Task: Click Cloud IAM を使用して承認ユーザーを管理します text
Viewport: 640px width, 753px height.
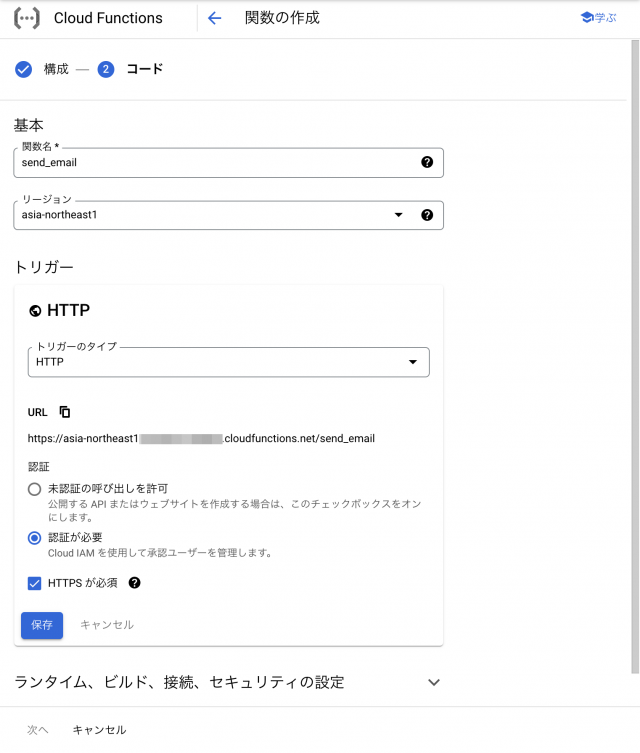Action: (x=160, y=553)
